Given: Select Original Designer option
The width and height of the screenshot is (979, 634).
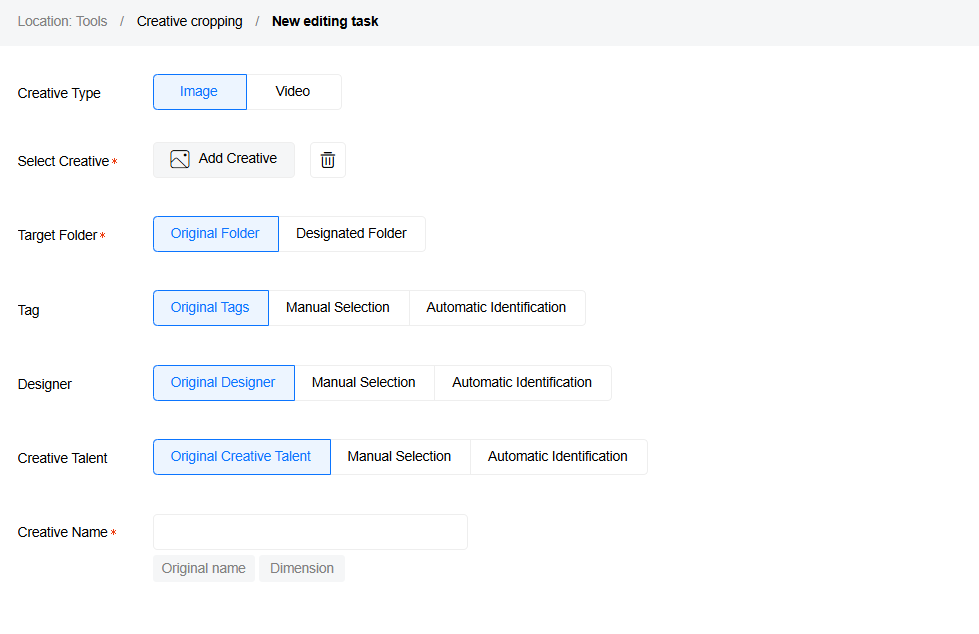Looking at the screenshot, I should coord(224,382).
